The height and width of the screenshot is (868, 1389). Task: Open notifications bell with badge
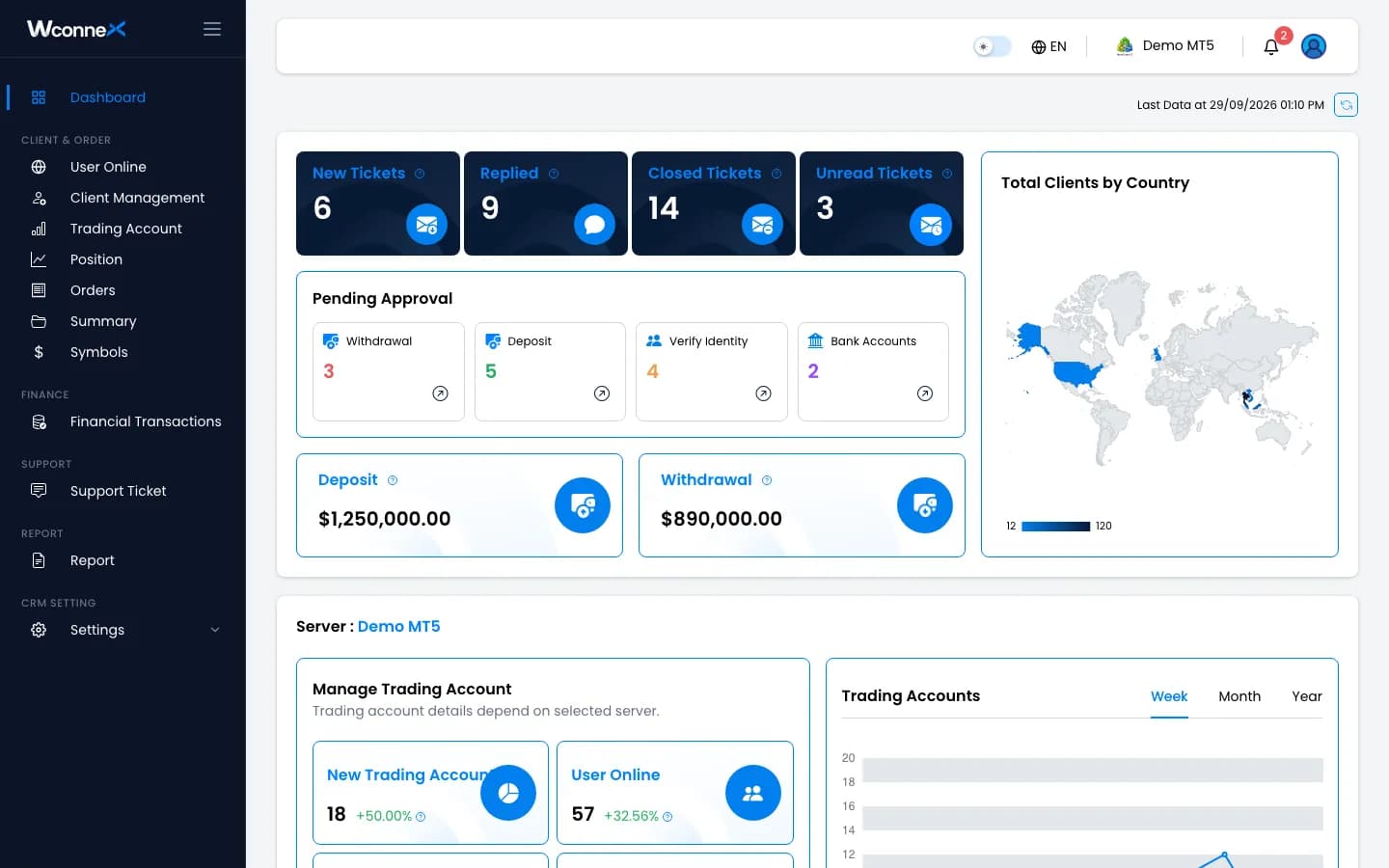pos(1271,46)
